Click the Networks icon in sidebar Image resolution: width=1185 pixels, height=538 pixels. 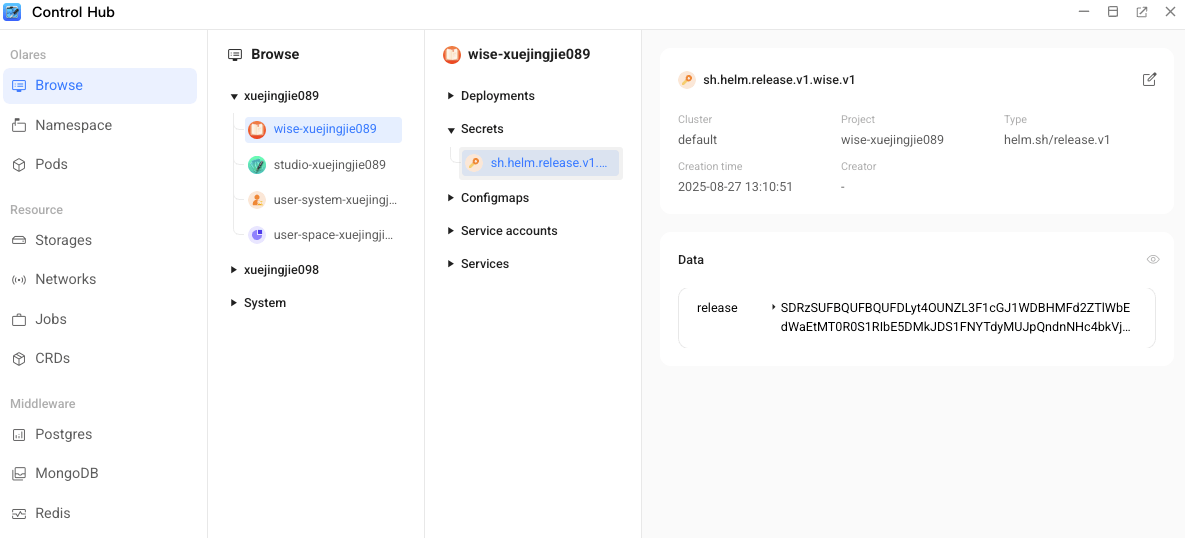(19, 280)
